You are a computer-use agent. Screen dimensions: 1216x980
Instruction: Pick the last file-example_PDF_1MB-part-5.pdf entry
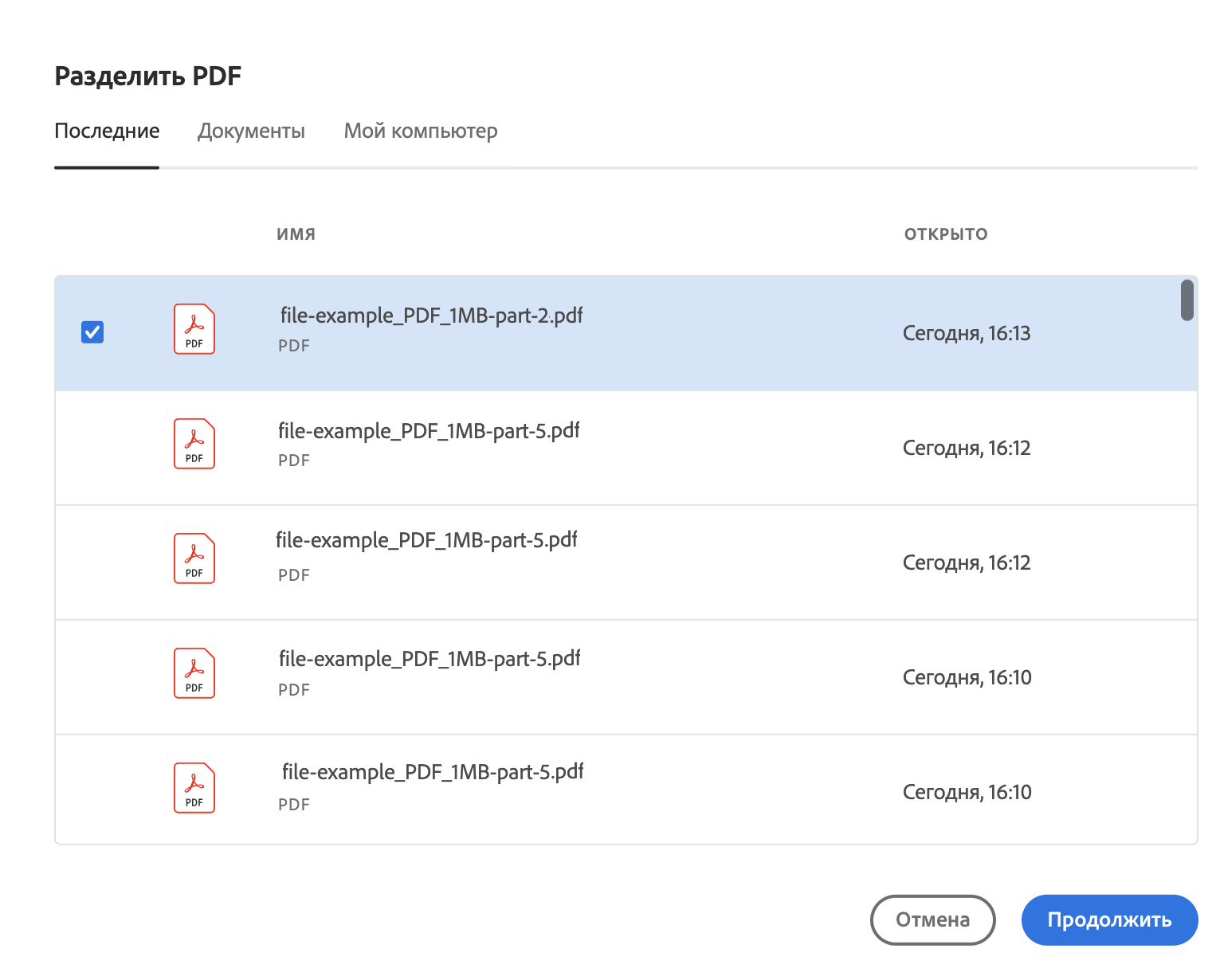pyautogui.click(x=433, y=772)
